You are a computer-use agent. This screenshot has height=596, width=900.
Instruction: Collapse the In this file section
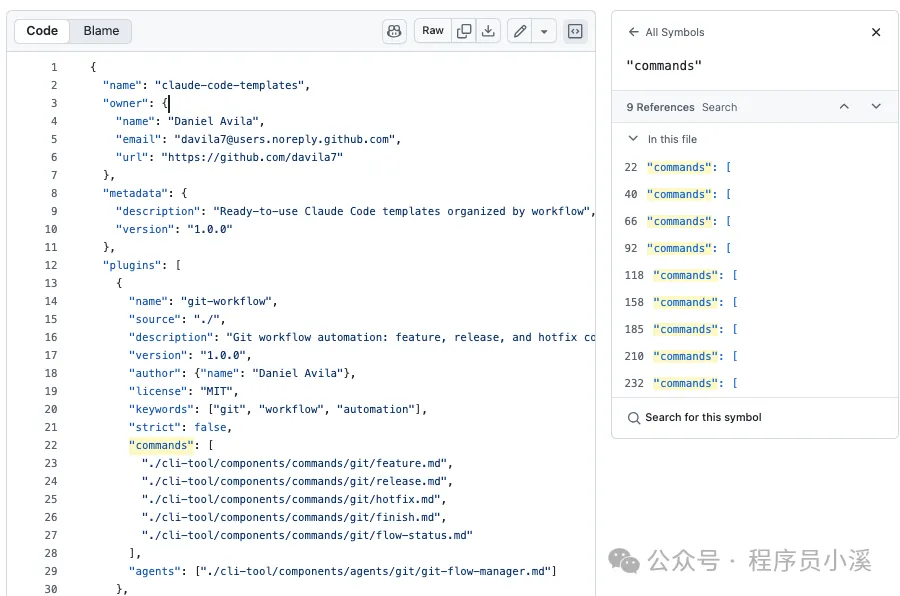633,138
